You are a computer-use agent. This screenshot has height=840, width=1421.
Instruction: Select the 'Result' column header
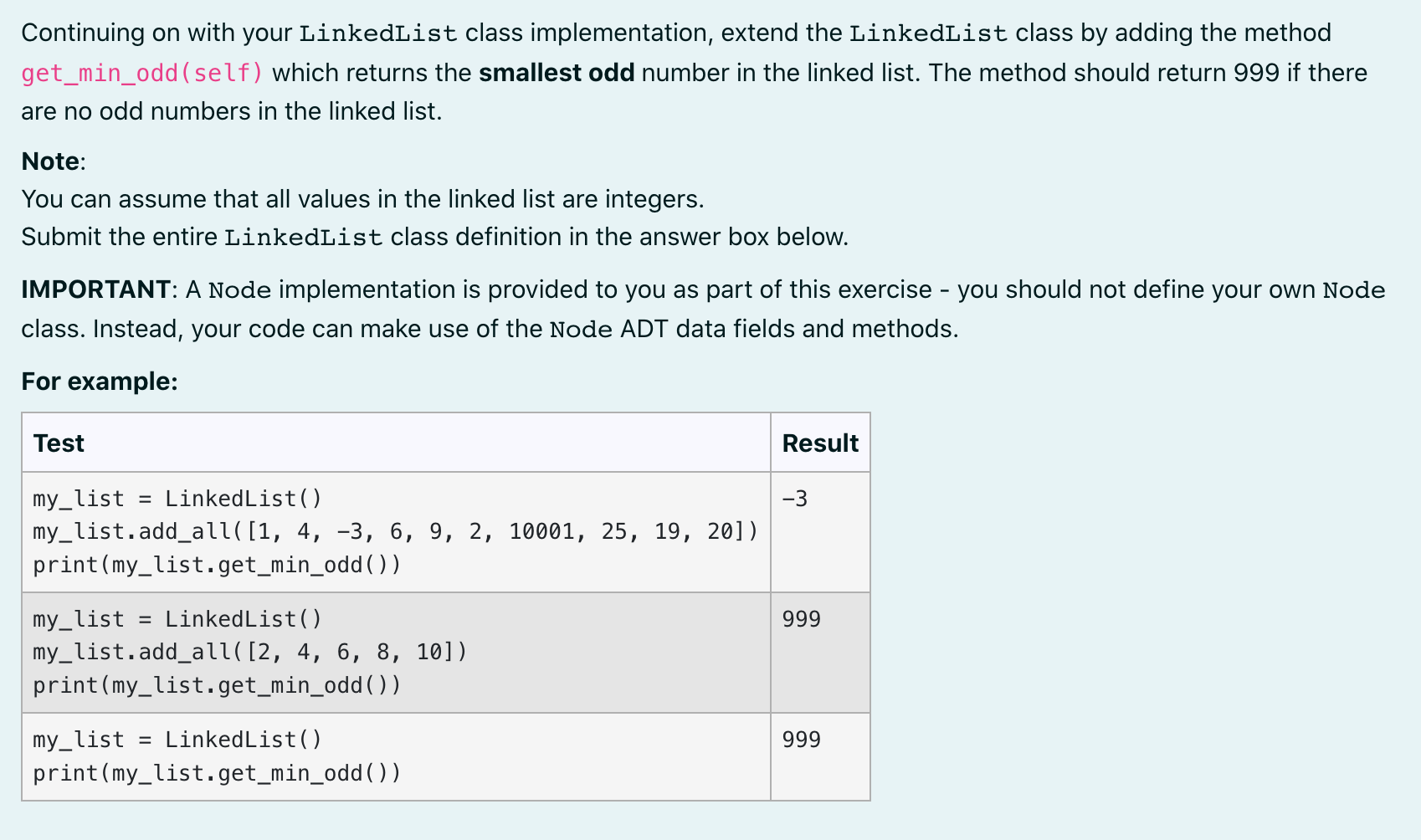(x=820, y=443)
